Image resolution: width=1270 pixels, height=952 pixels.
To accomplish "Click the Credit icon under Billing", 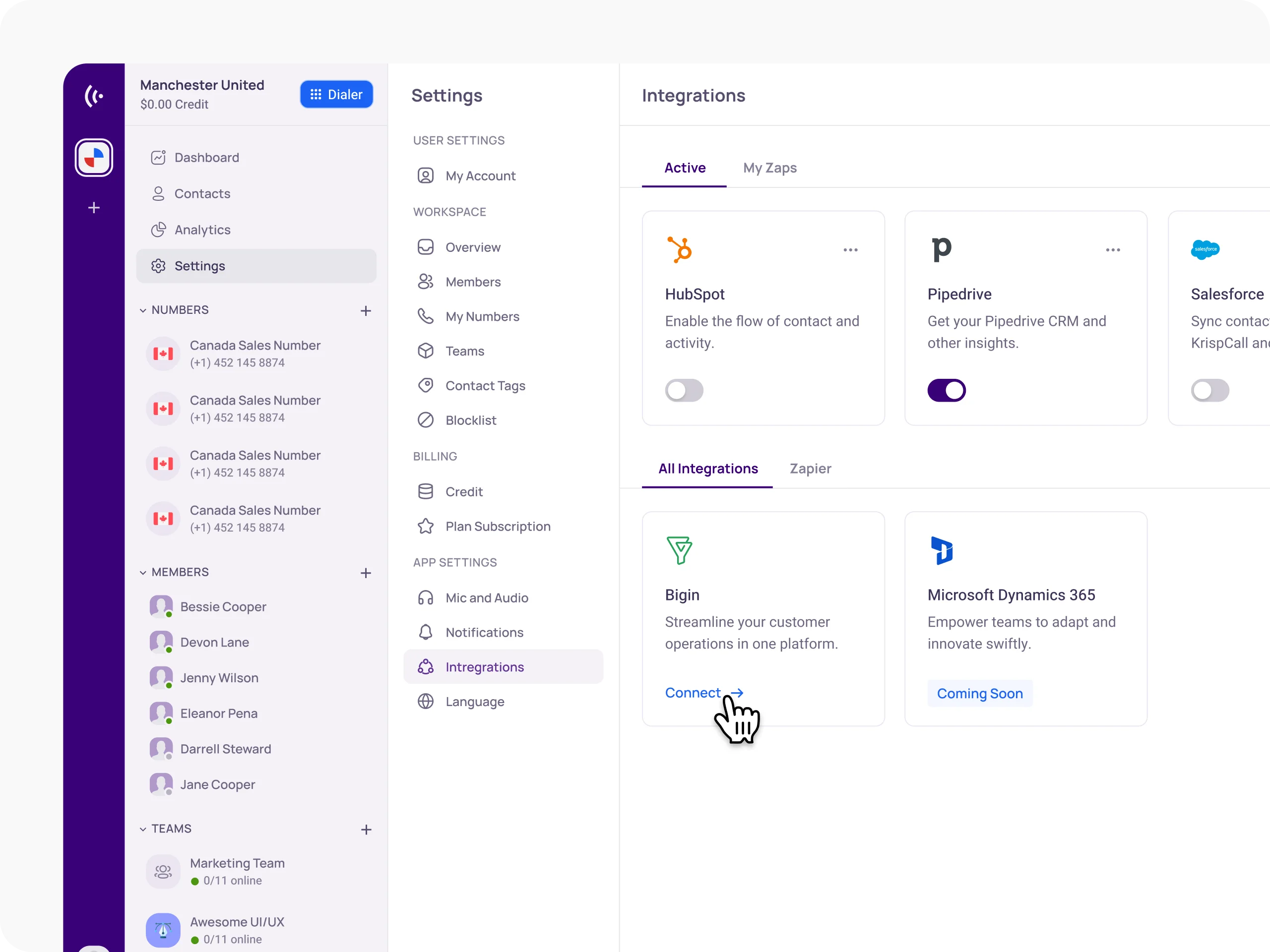I will 426,492.
